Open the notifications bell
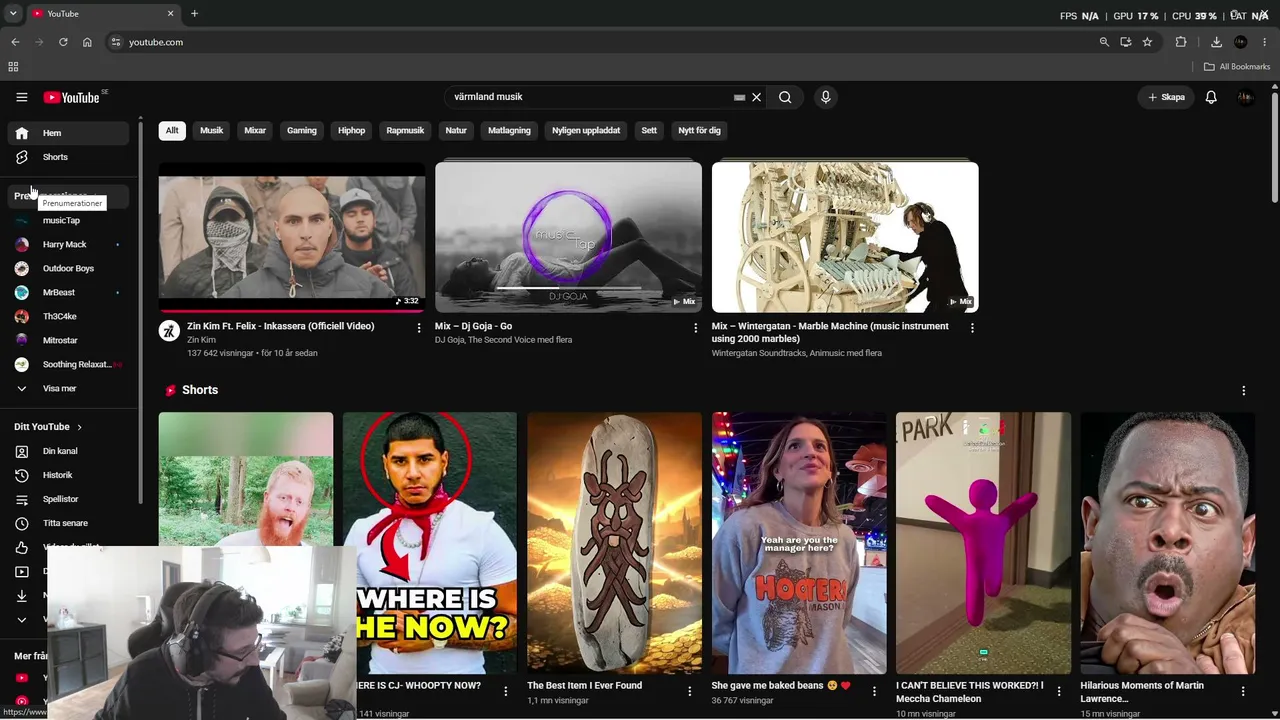 pyautogui.click(x=1211, y=97)
